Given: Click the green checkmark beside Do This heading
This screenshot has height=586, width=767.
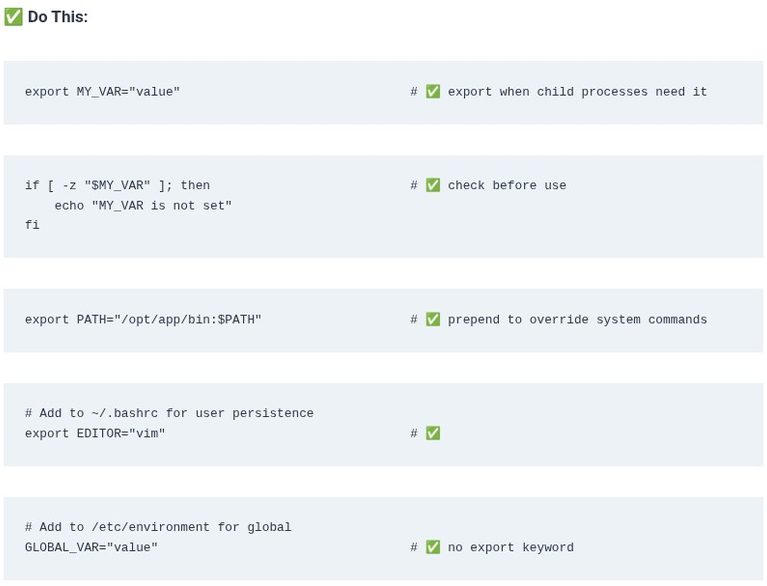Looking at the screenshot, I should (13, 17).
